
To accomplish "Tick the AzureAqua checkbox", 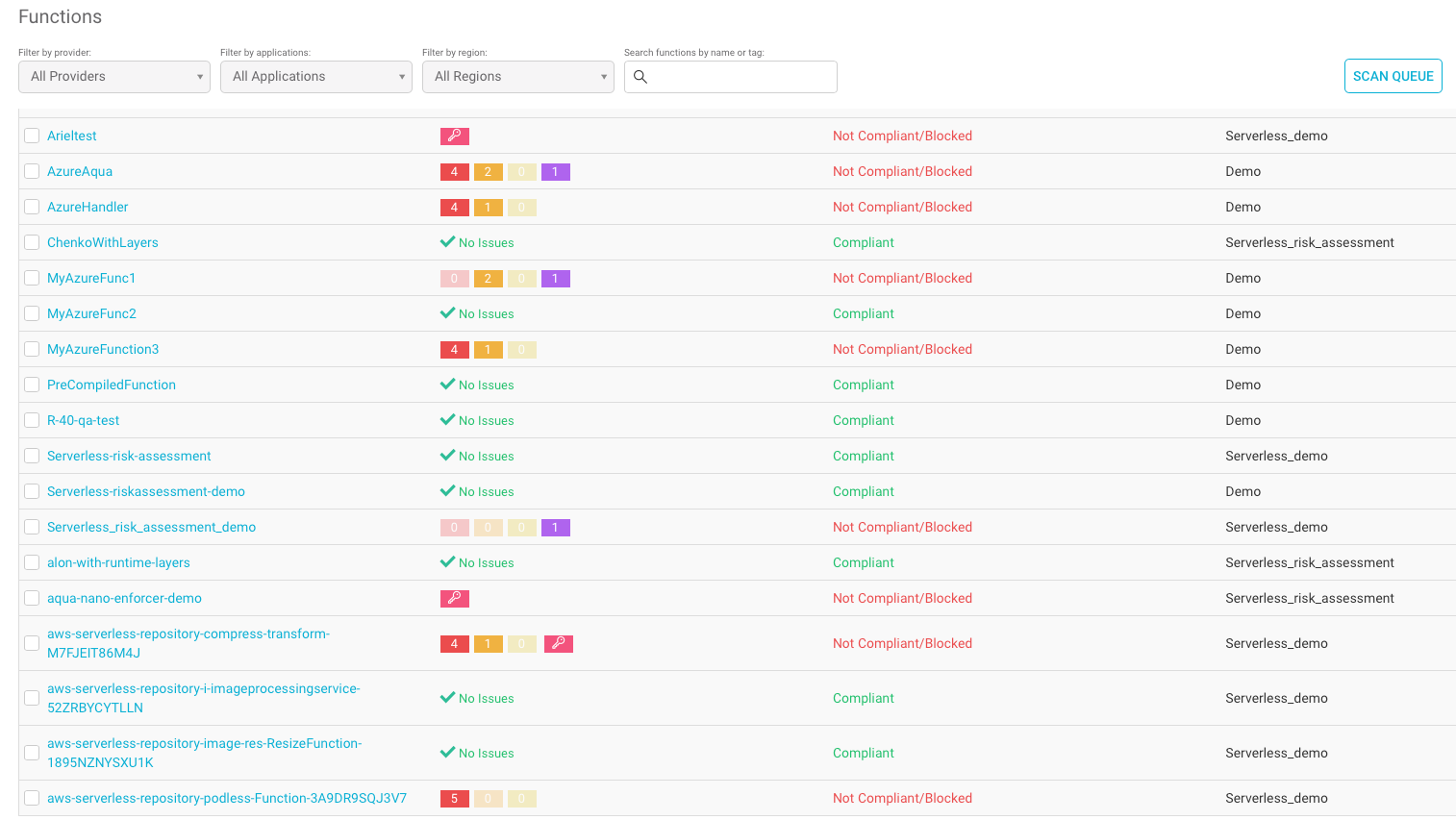I will coord(32,171).
